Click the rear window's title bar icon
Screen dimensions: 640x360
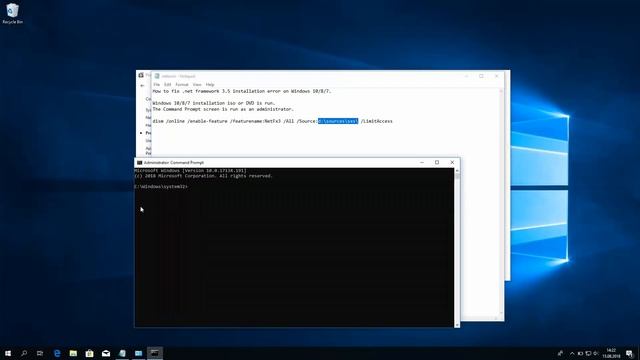pos(141,76)
